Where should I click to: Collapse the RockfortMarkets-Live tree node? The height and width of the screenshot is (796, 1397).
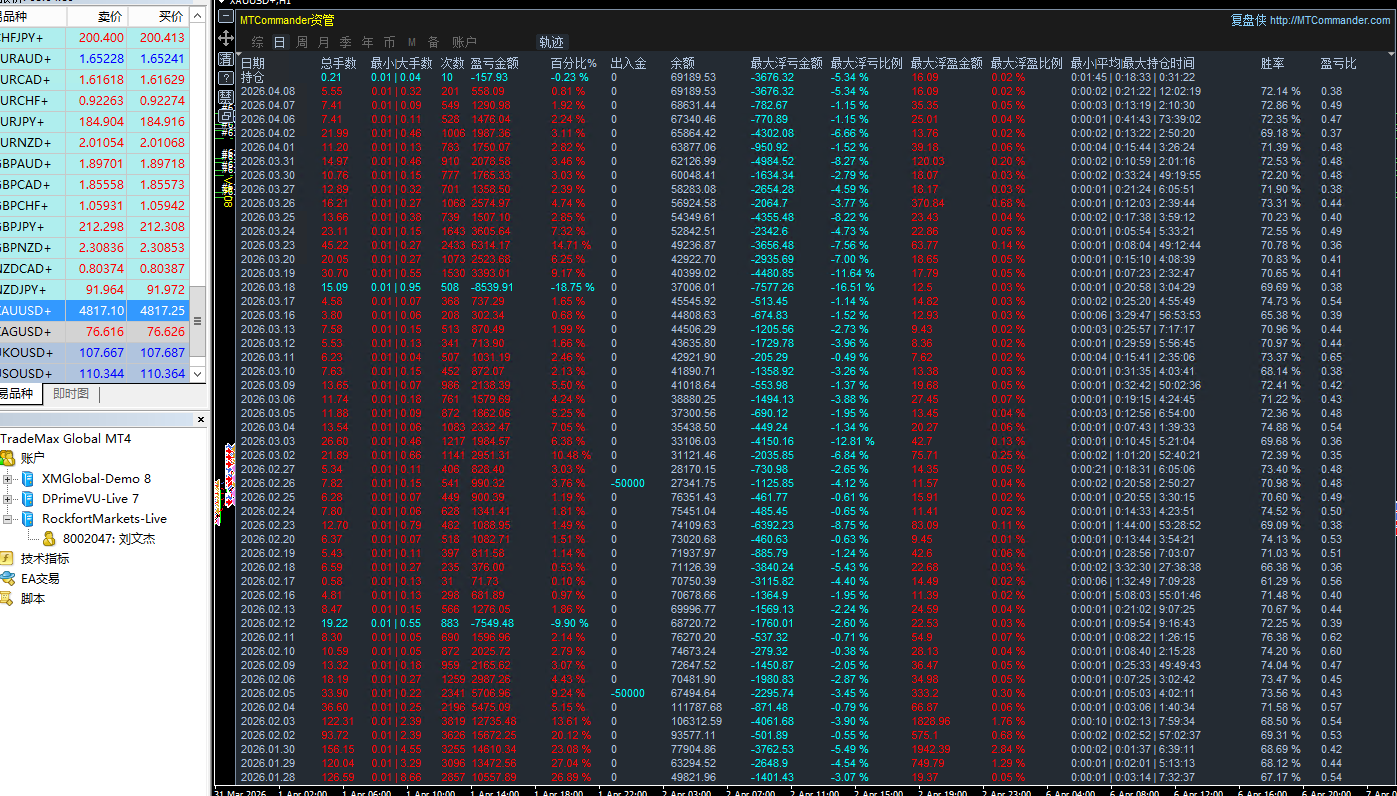[8, 519]
